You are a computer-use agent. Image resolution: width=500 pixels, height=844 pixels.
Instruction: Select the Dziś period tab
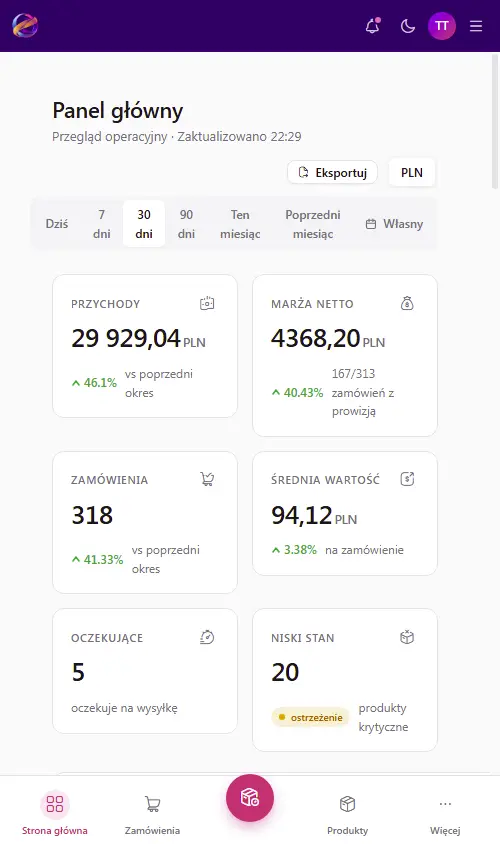(57, 224)
